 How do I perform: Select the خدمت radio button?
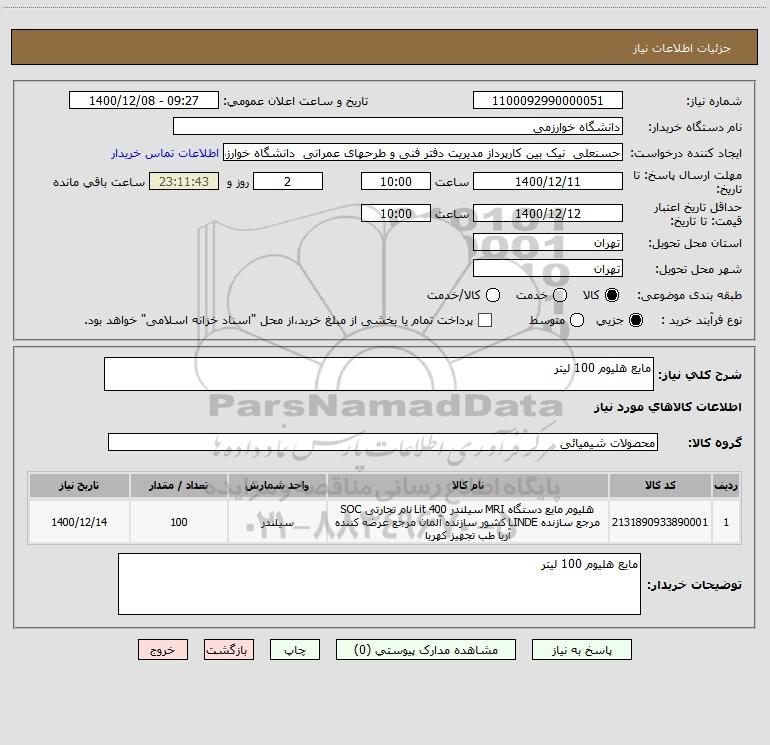(560, 295)
